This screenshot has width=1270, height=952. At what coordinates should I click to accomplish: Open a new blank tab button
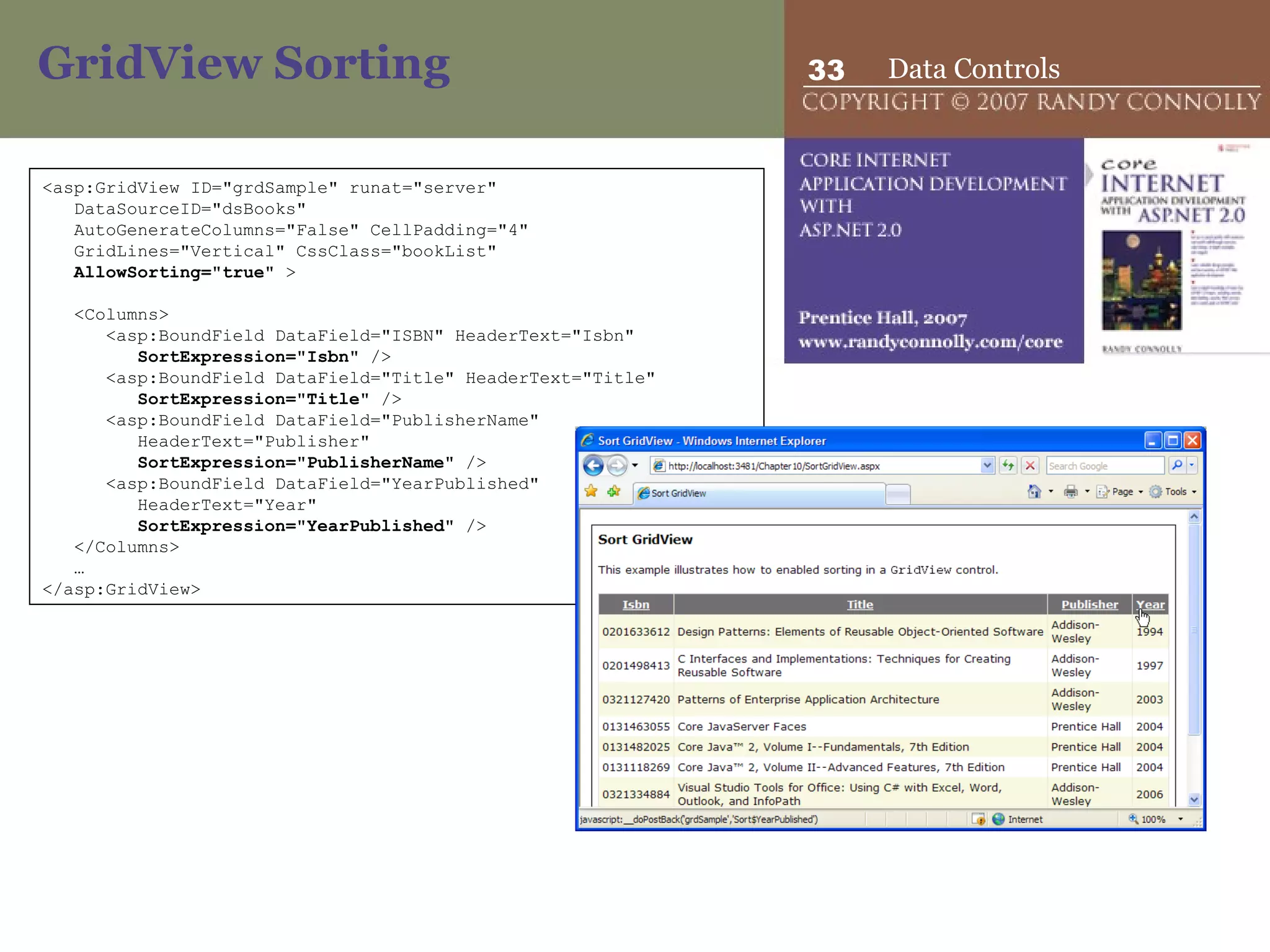click(898, 494)
